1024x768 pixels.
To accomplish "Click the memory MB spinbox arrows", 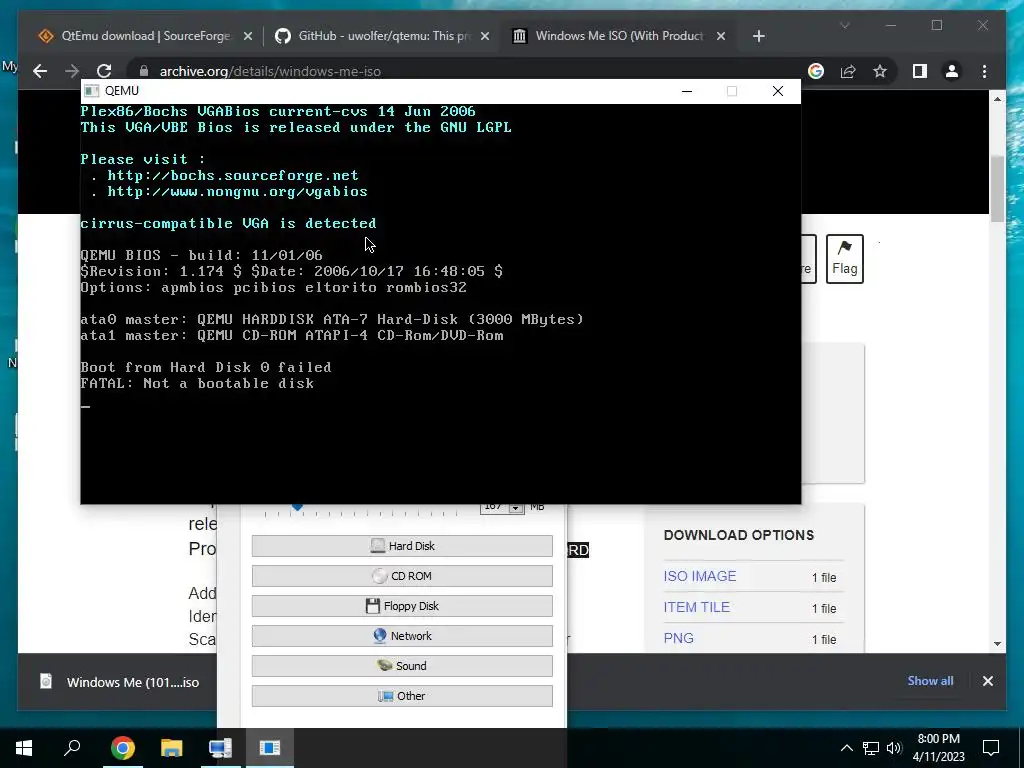I will point(516,508).
